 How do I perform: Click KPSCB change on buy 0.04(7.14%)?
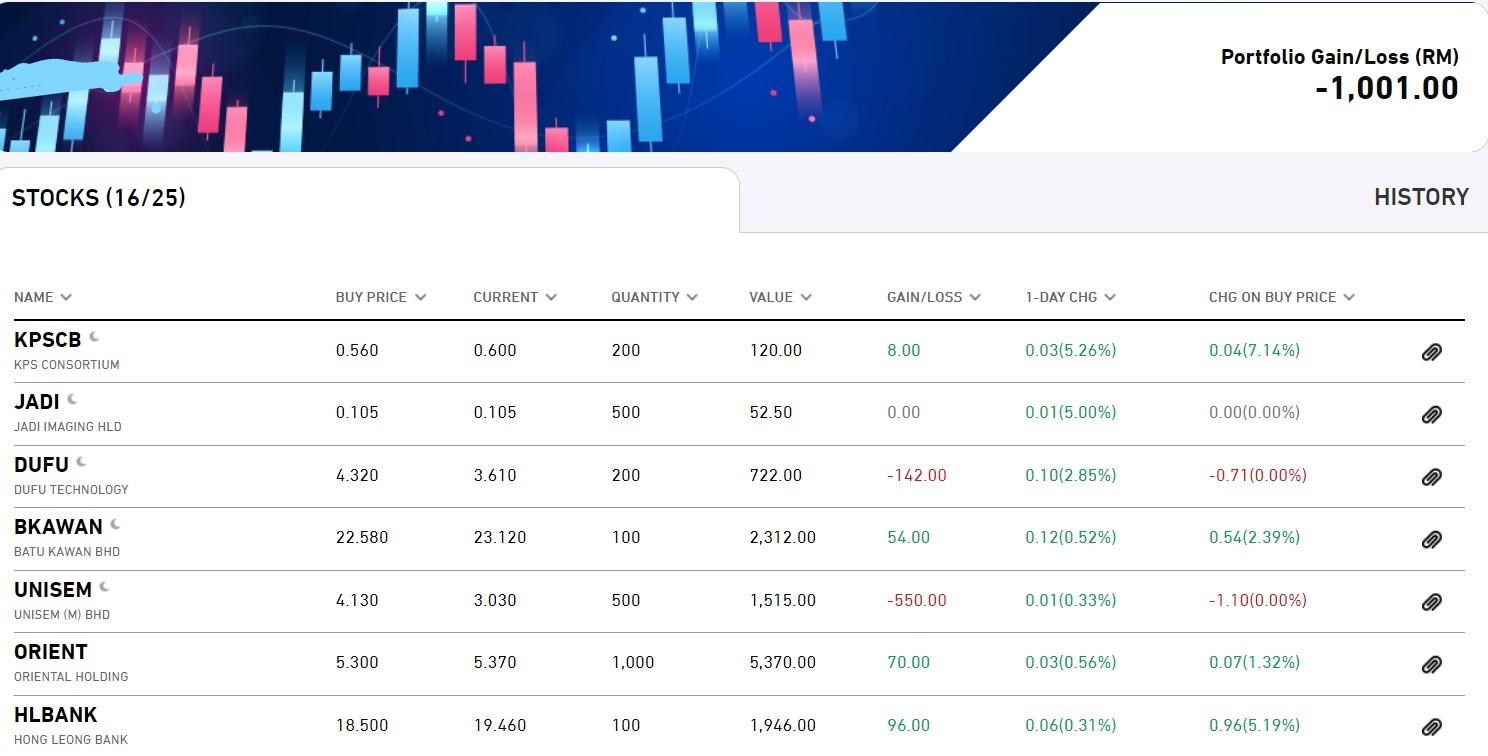[1254, 350]
